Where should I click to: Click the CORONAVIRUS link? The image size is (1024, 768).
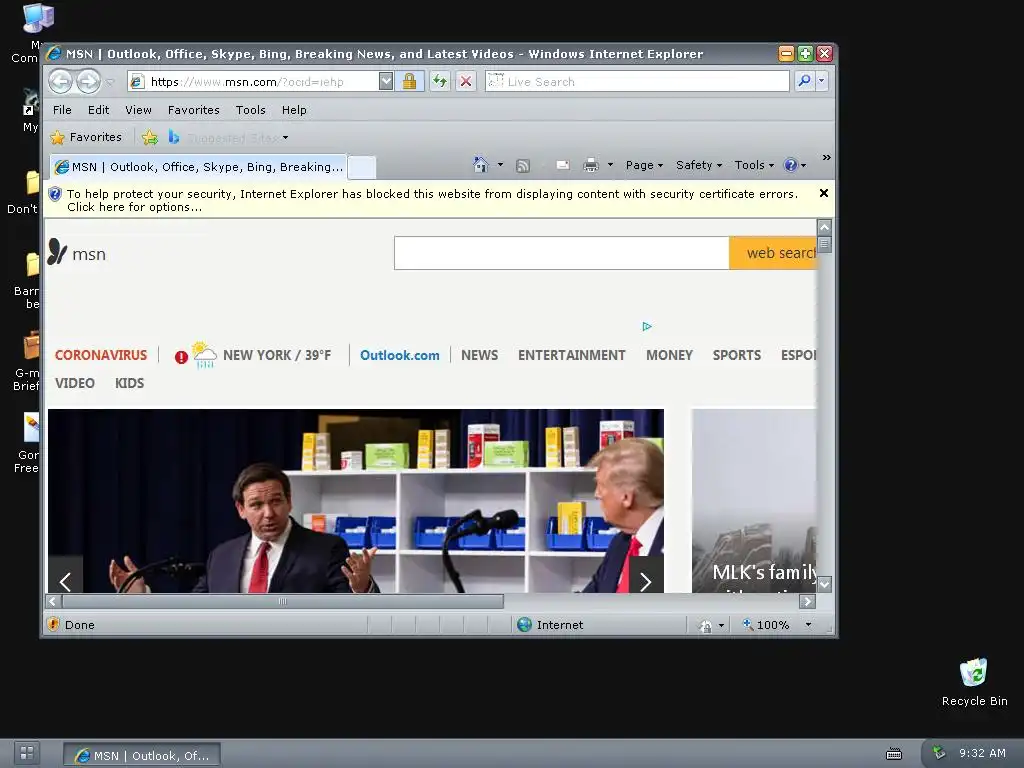click(x=101, y=355)
